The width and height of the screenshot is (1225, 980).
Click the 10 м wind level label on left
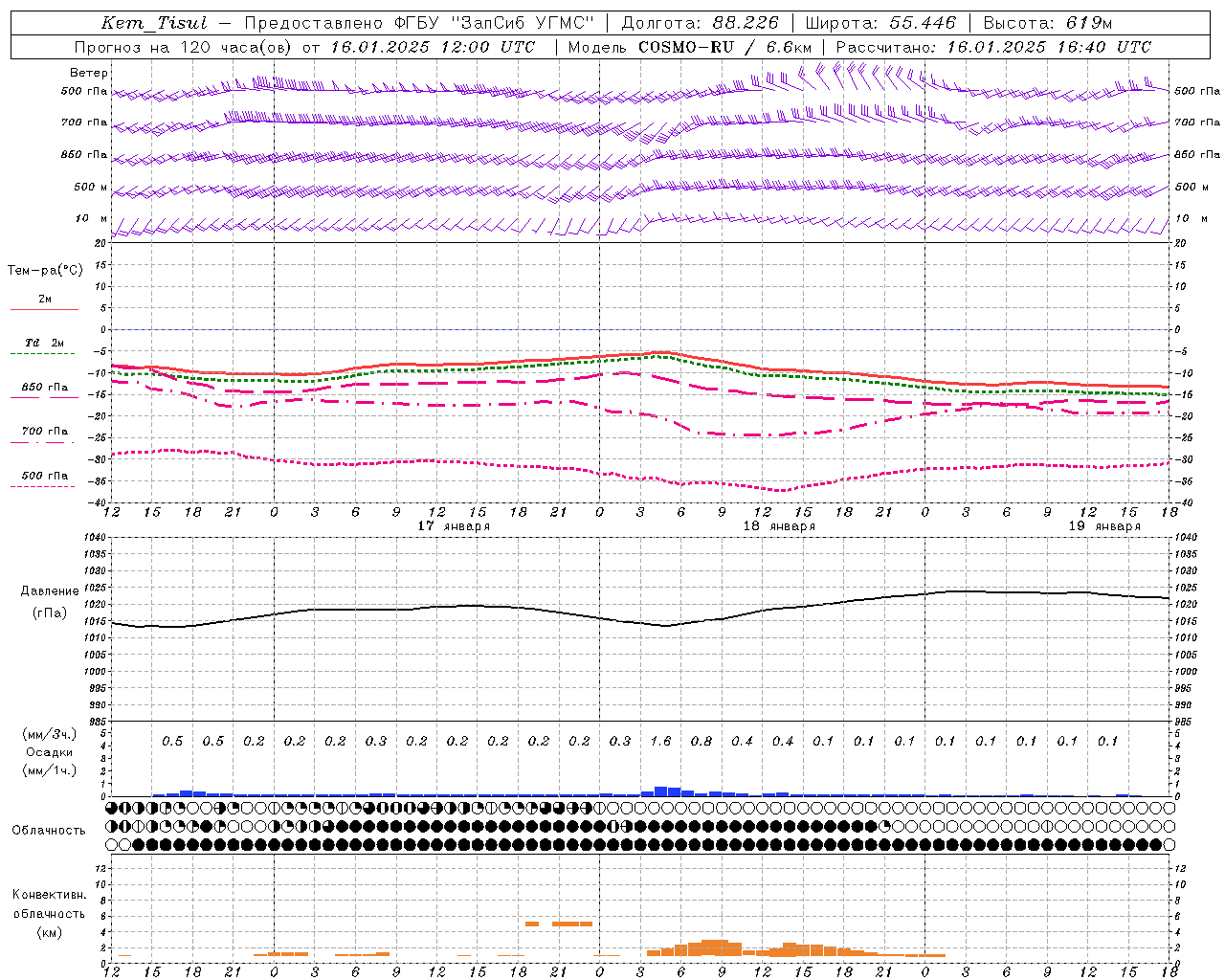[x=91, y=219]
